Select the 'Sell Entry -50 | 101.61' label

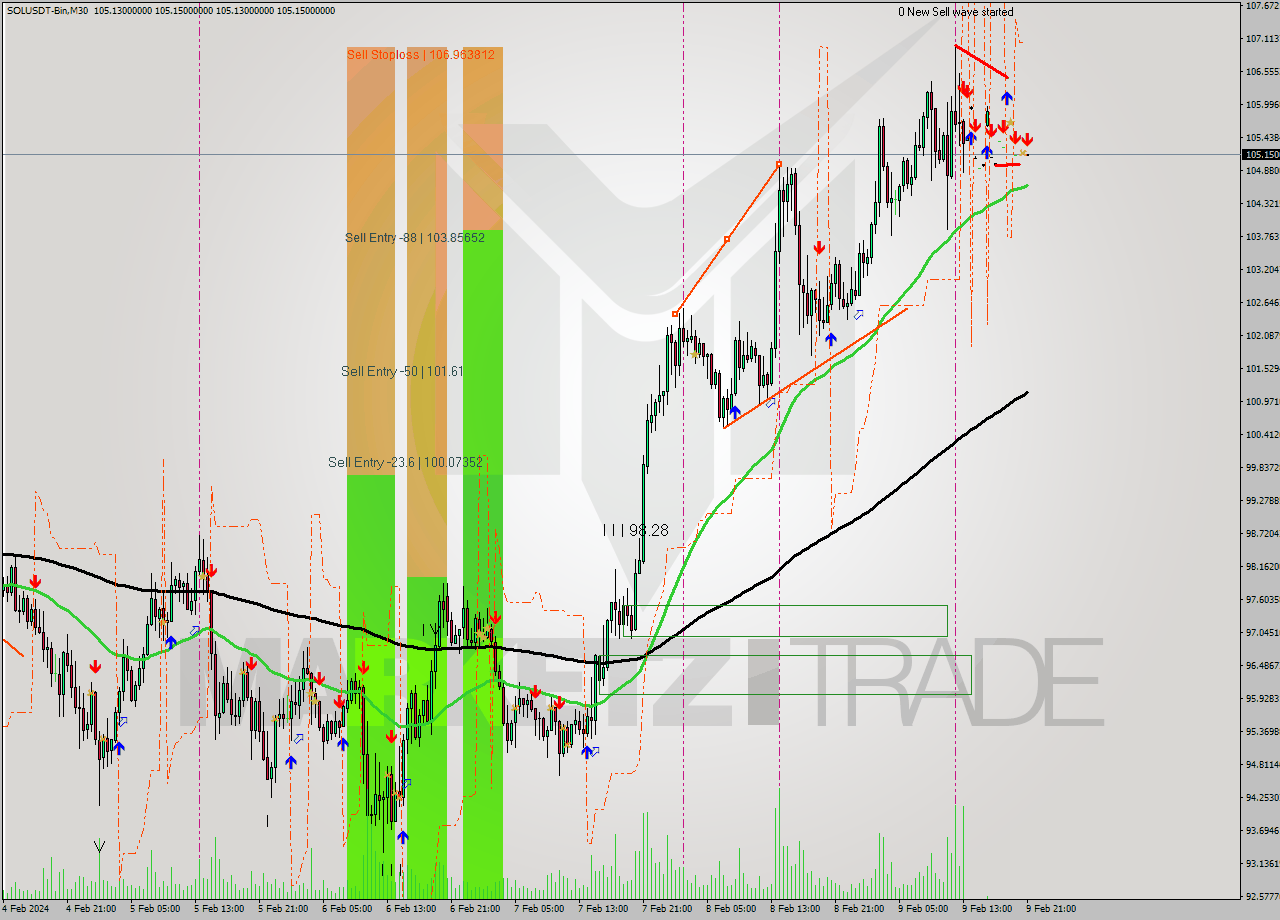[x=402, y=371]
